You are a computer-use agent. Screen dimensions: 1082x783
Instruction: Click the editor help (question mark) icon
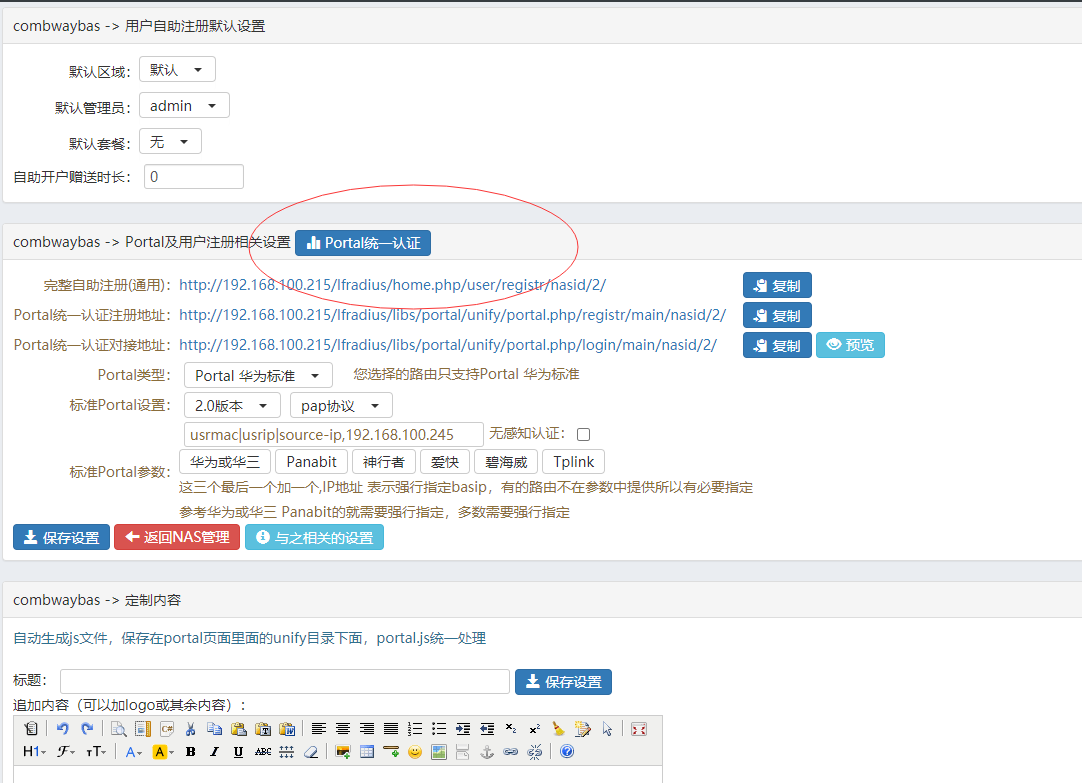pos(567,752)
